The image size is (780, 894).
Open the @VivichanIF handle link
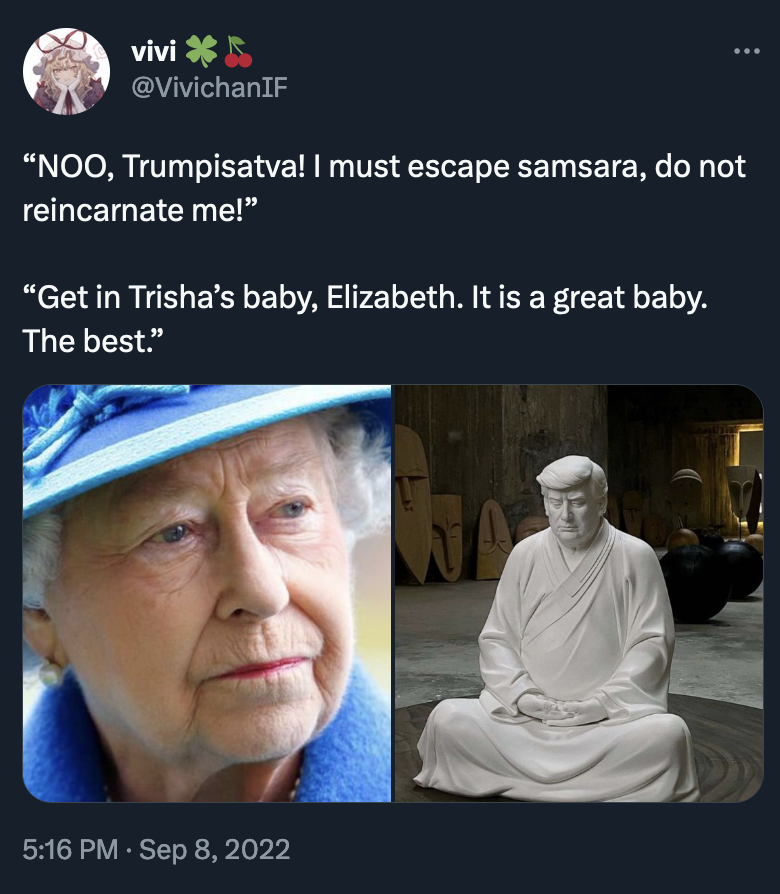coord(209,88)
